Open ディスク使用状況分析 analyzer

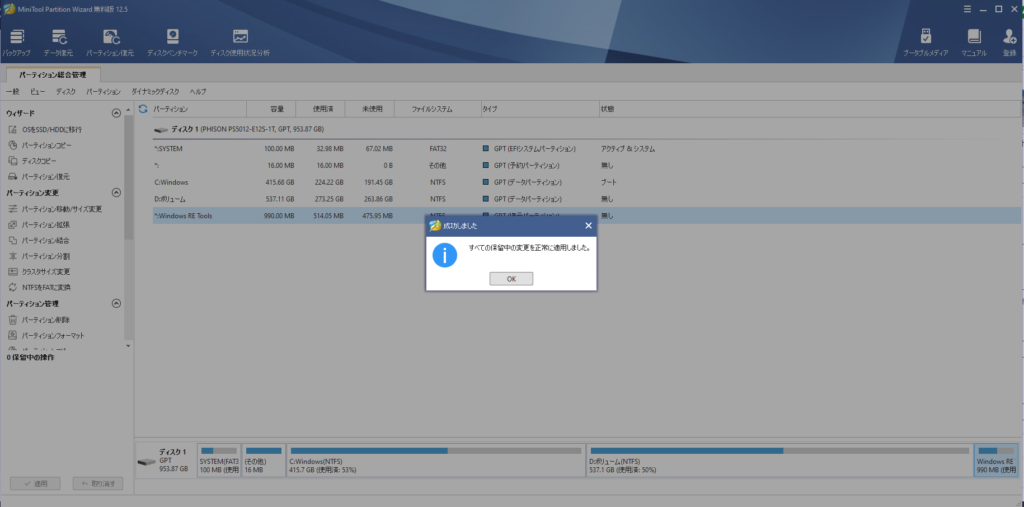240,43
